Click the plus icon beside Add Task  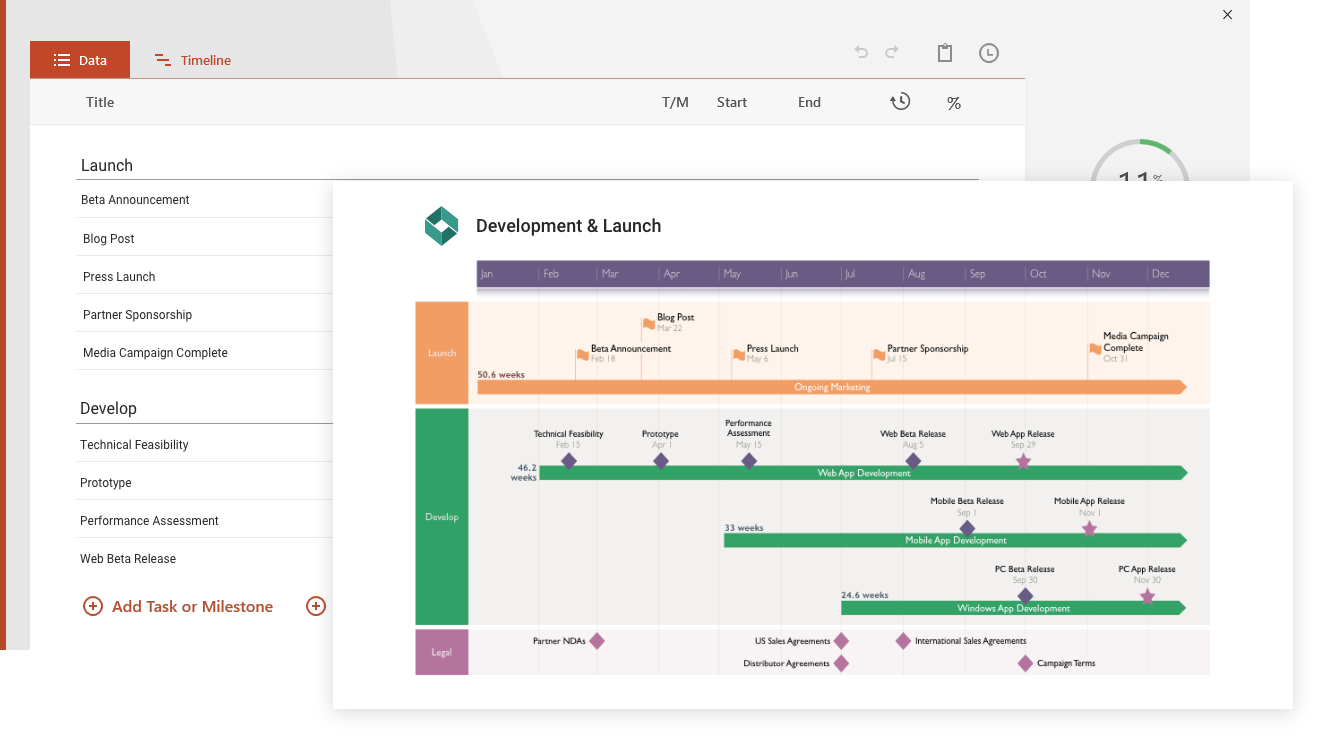click(92, 606)
